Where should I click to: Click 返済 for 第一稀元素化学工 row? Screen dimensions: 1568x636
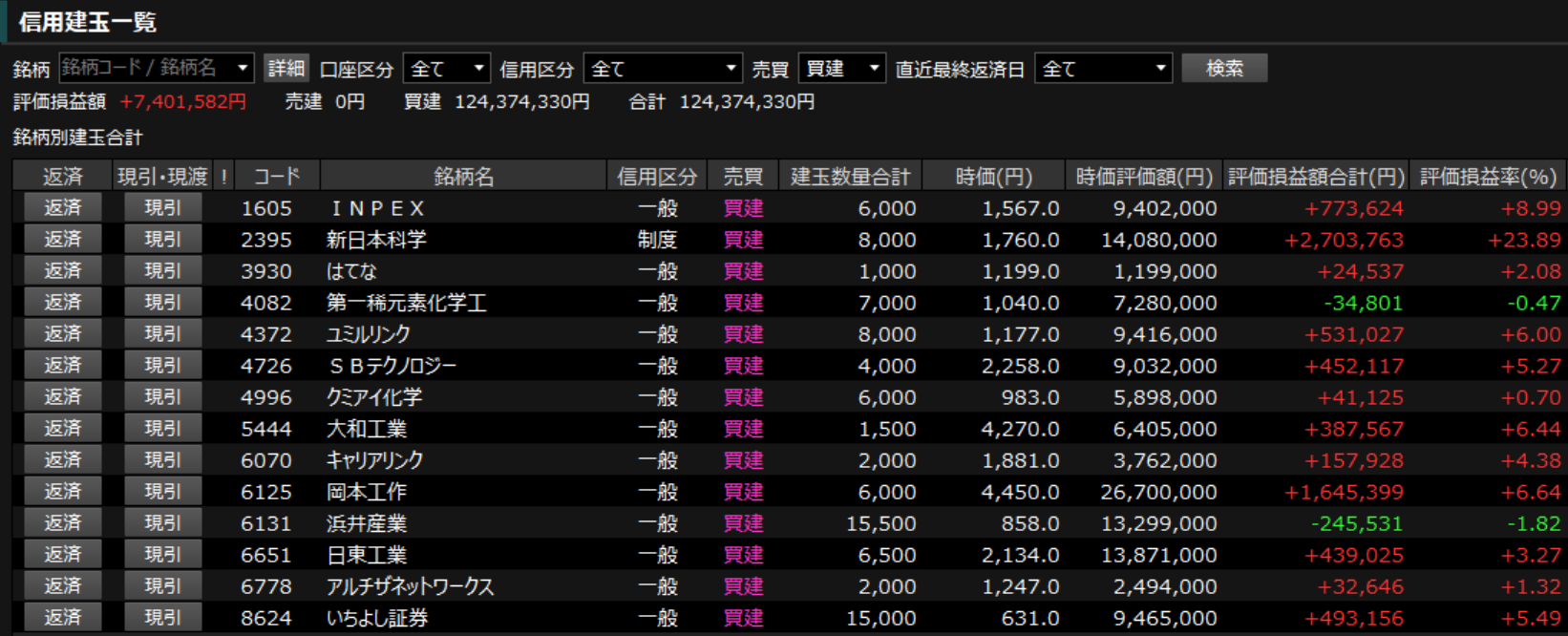click(x=63, y=303)
